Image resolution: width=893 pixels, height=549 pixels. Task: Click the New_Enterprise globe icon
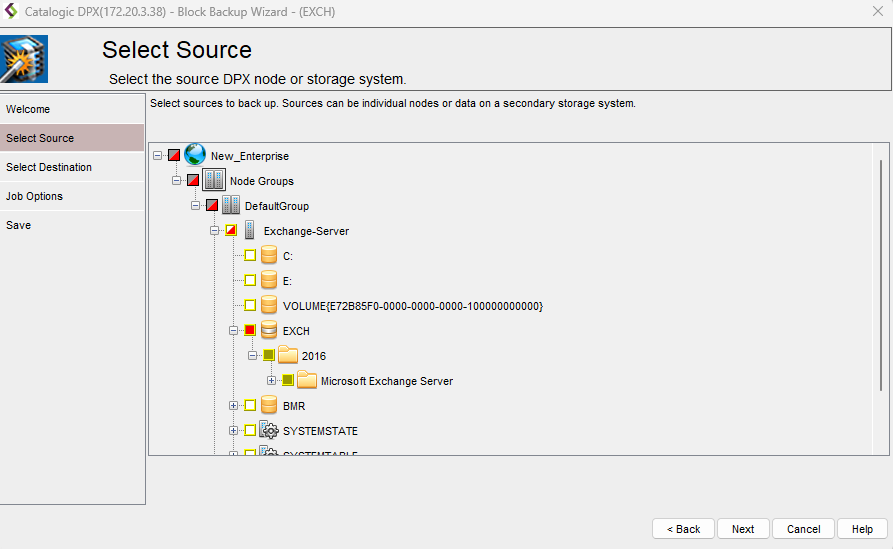coord(195,155)
